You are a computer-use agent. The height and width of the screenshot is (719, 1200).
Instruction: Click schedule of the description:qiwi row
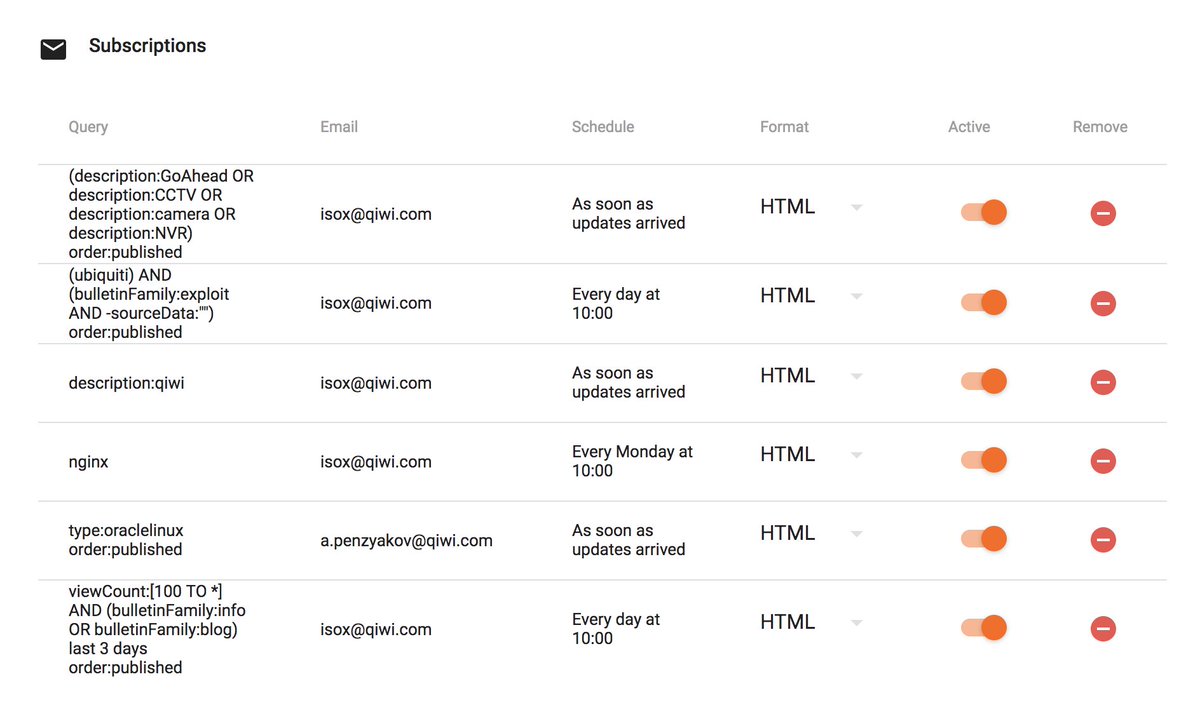point(629,382)
